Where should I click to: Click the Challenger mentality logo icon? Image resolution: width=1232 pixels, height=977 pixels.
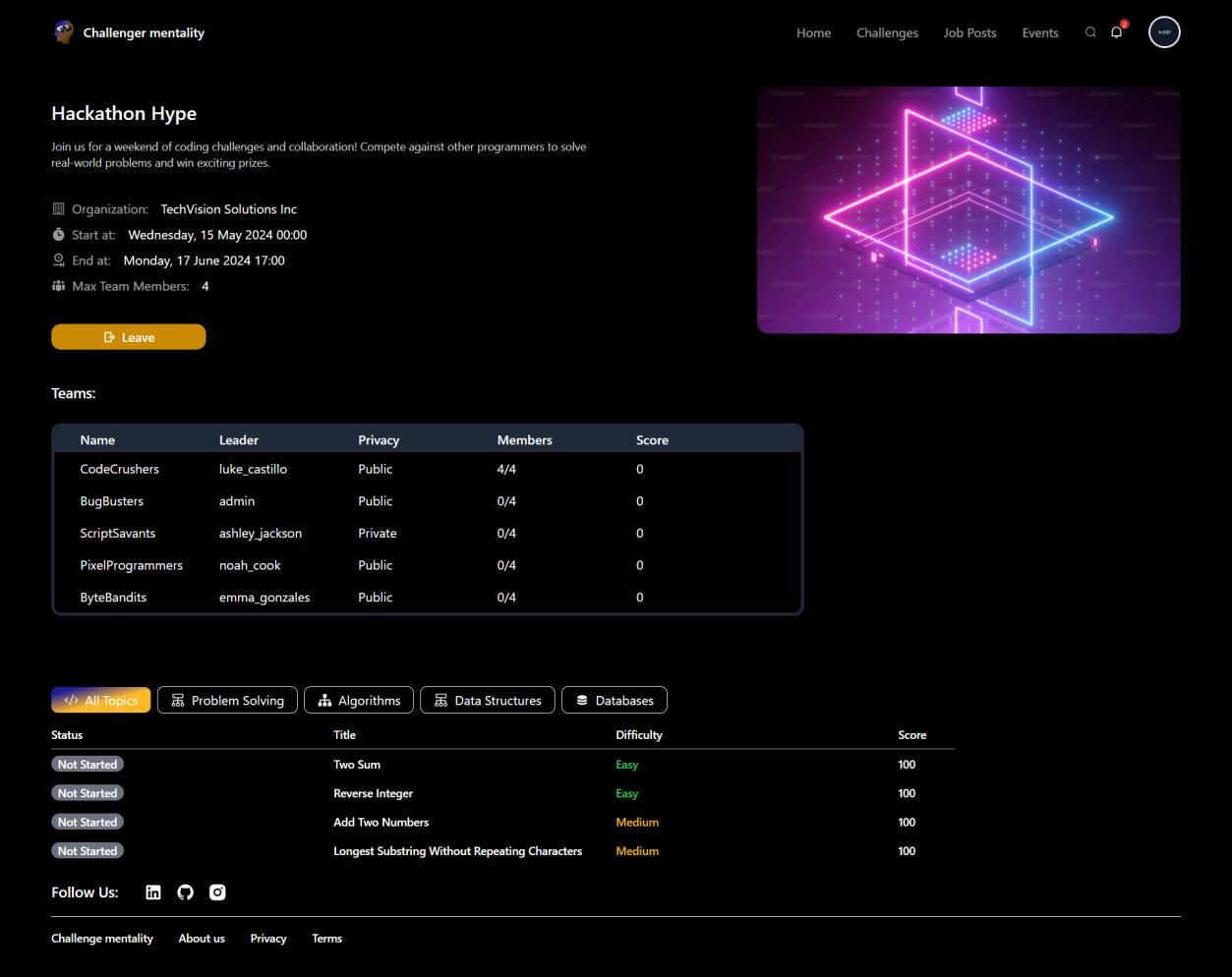click(x=63, y=31)
